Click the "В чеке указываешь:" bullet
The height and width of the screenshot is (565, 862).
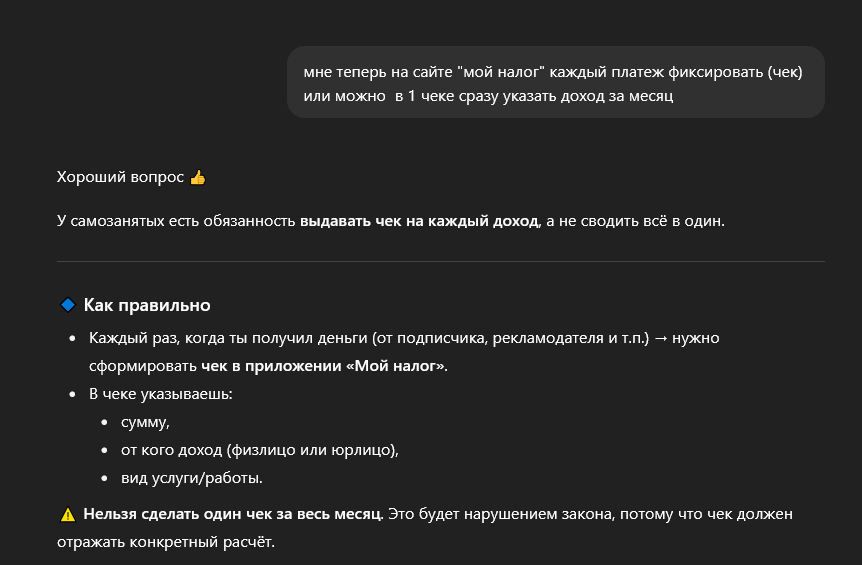coord(160,395)
